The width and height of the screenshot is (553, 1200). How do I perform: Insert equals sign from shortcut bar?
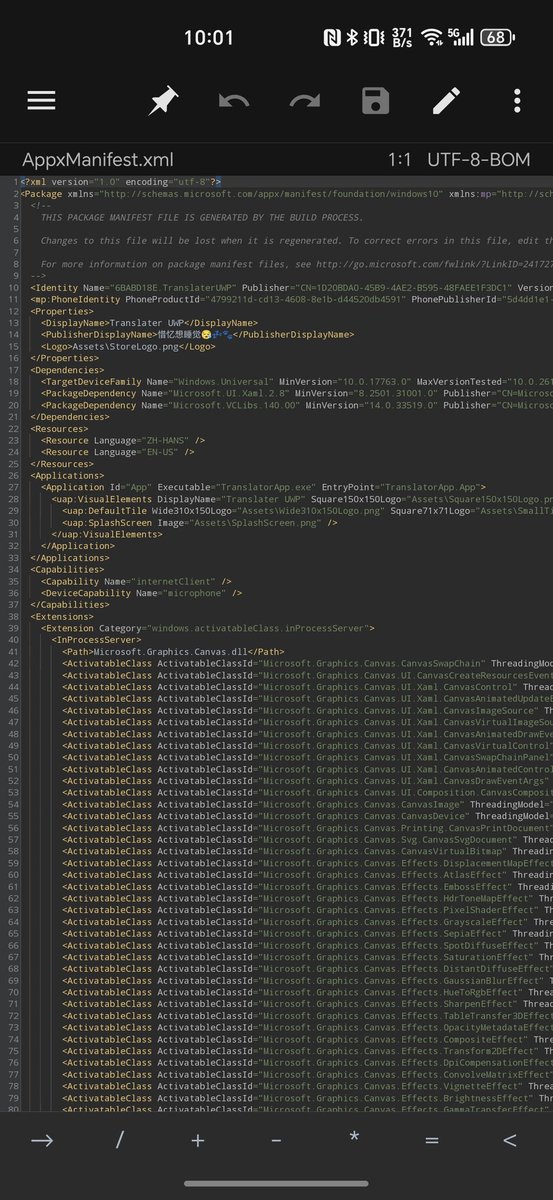click(x=432, y=1139)
